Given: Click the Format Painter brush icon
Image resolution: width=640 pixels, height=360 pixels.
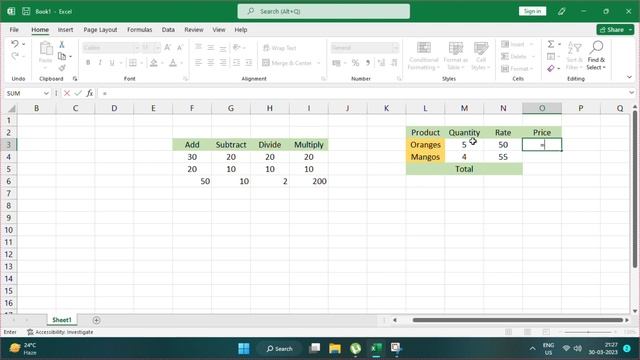Looking at the screenshot, I should coord(62,68).
